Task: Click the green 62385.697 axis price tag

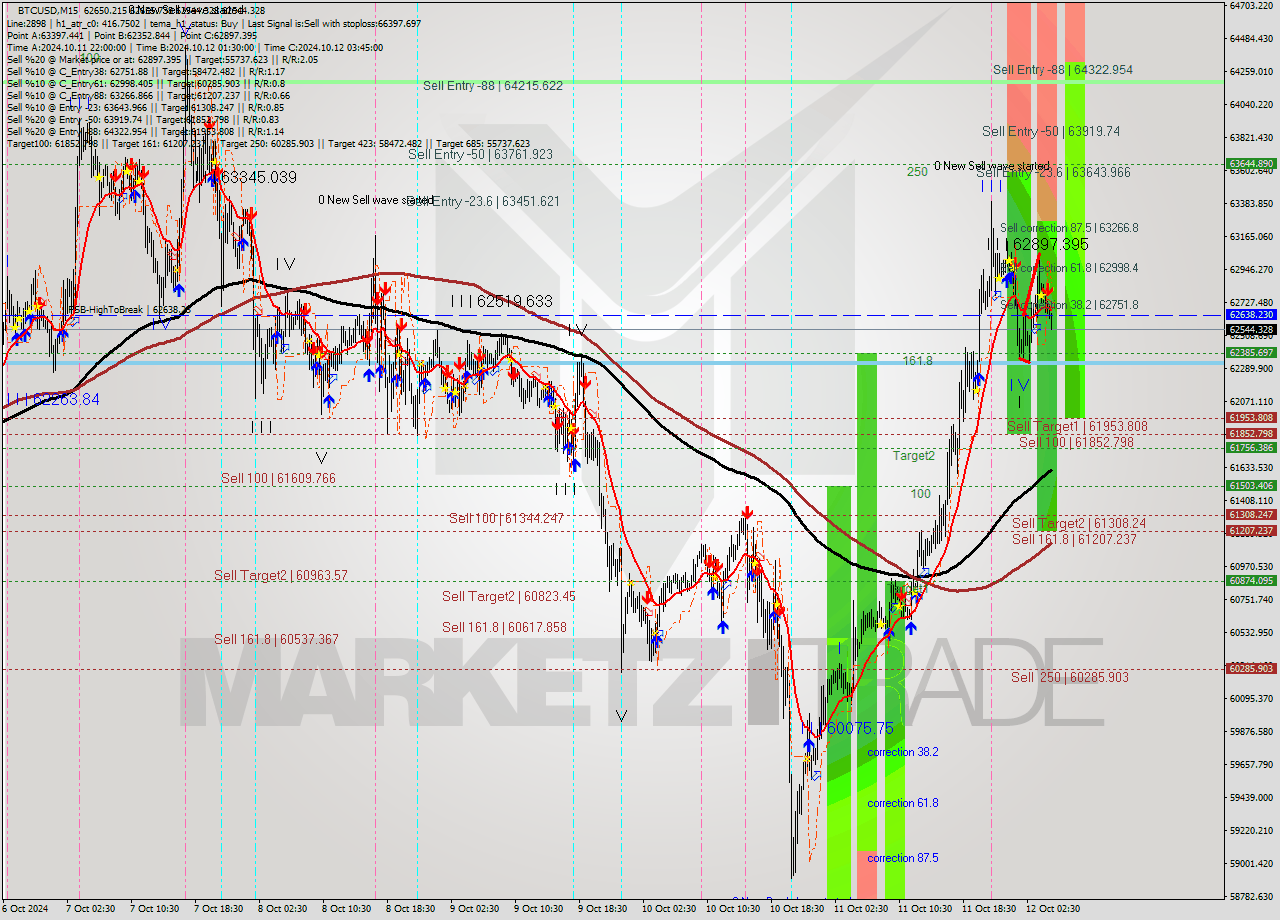Action: (x=1251, y=352)
